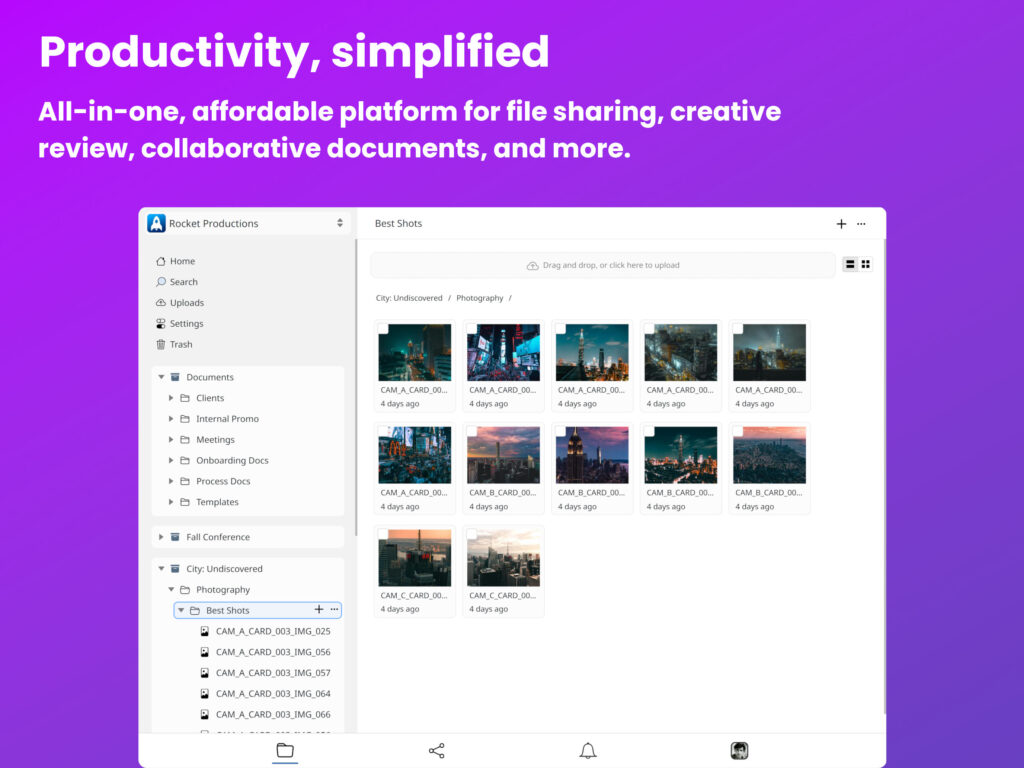This screenshot has width=1024, height=768.
Task: Switch to grid view layout
Action: coord(866,264)
